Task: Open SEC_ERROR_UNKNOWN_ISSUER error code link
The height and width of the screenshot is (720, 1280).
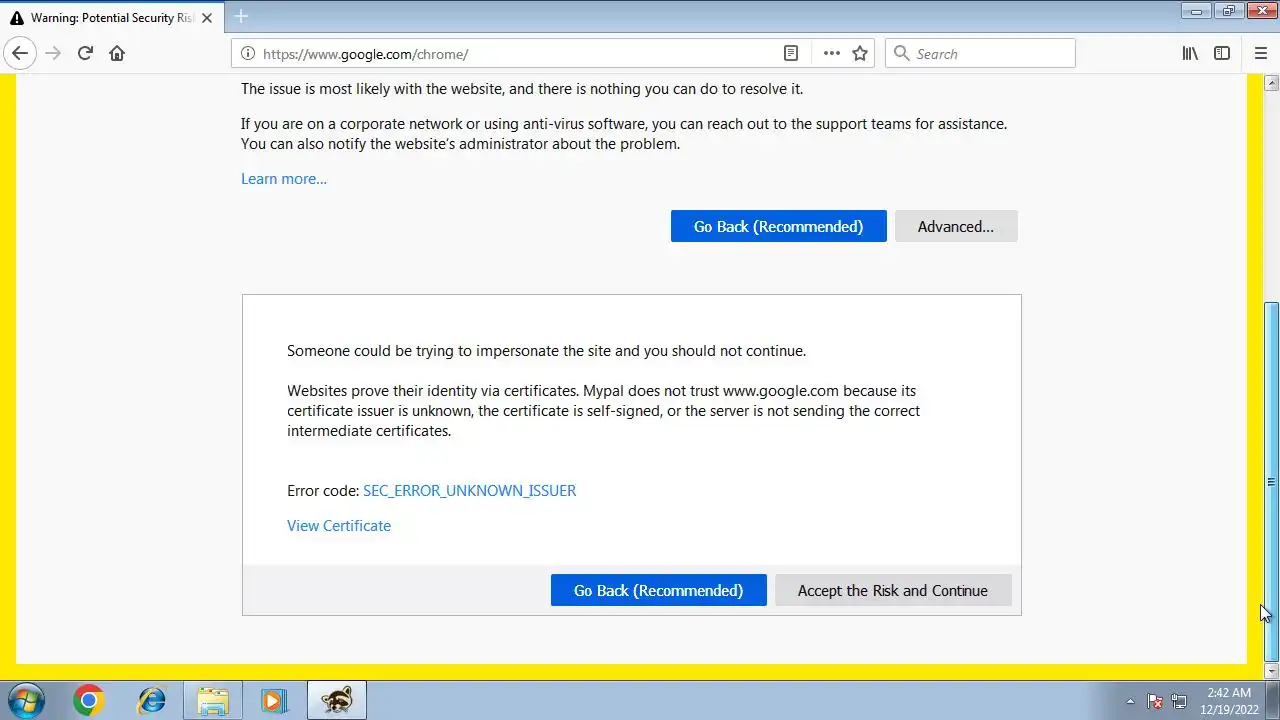Action: (x=469, y=491)
